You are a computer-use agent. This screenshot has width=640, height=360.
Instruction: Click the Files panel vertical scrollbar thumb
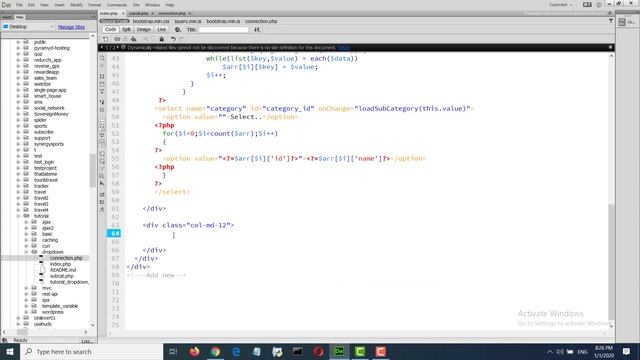92,170
